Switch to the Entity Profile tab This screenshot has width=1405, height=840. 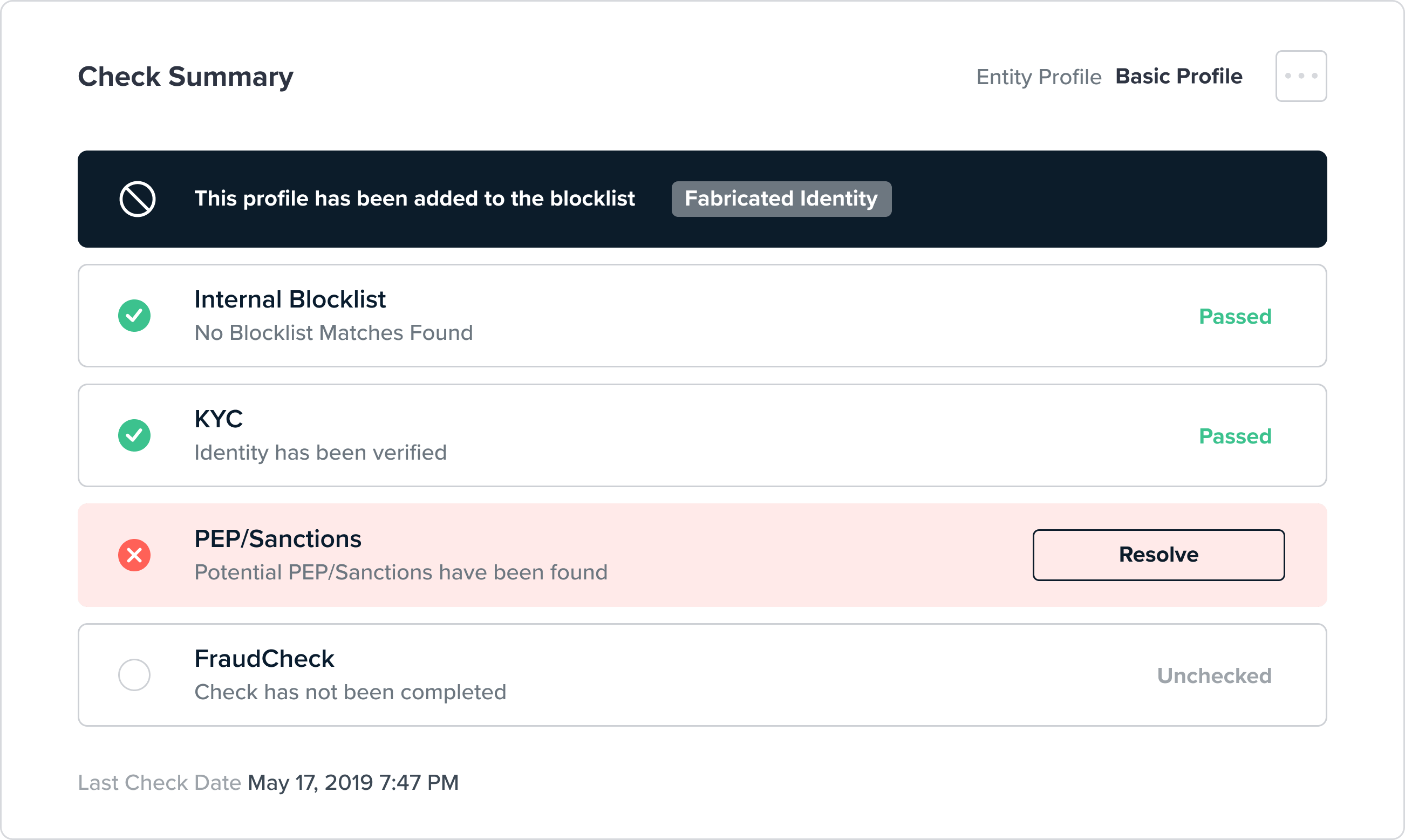[1038, 76]
